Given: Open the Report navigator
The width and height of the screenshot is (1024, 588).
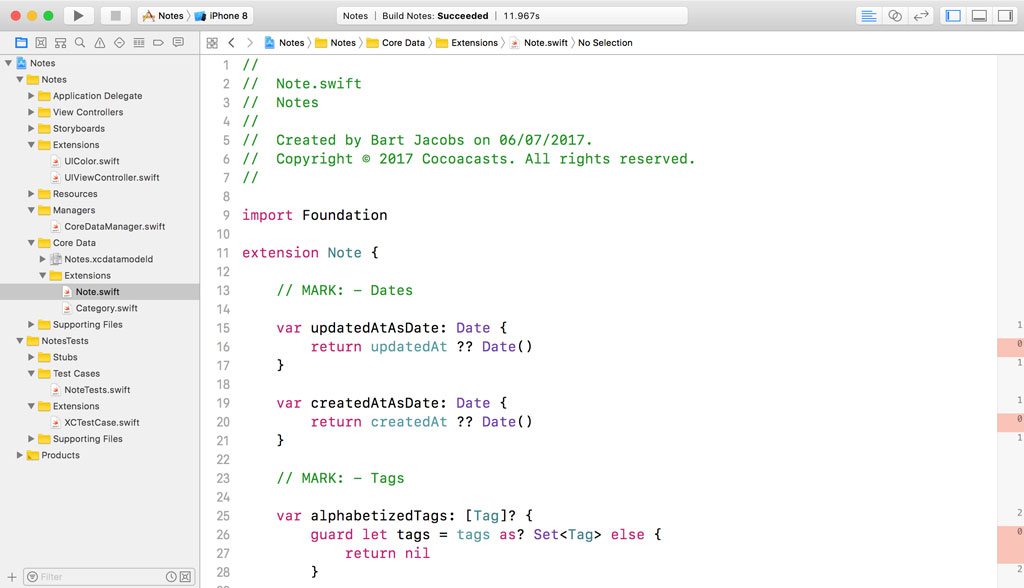Looking at the screenshot, I should pos(177,43).
